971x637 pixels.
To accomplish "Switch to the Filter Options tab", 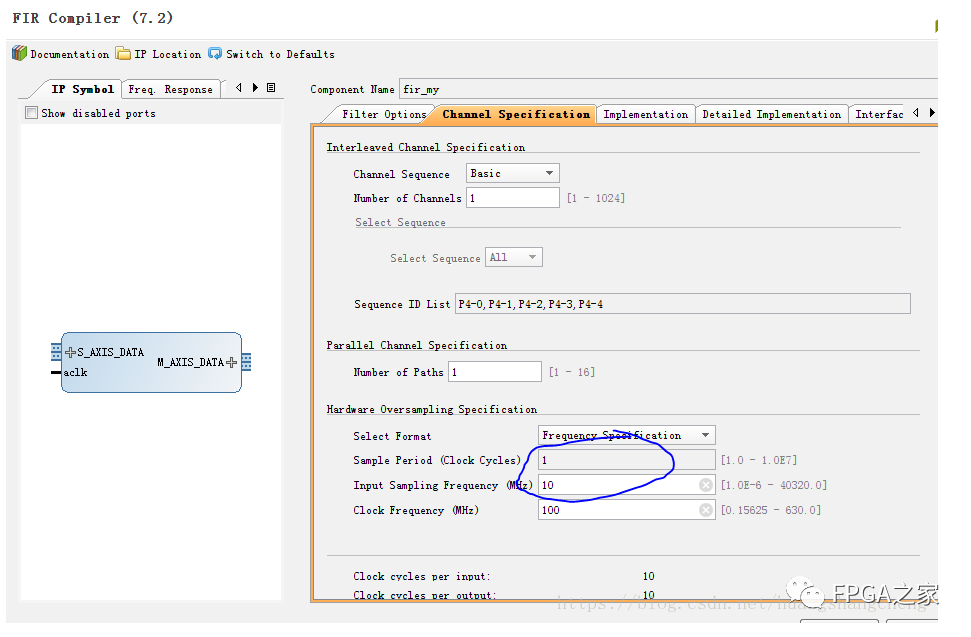I will click(x=383, y=114).
